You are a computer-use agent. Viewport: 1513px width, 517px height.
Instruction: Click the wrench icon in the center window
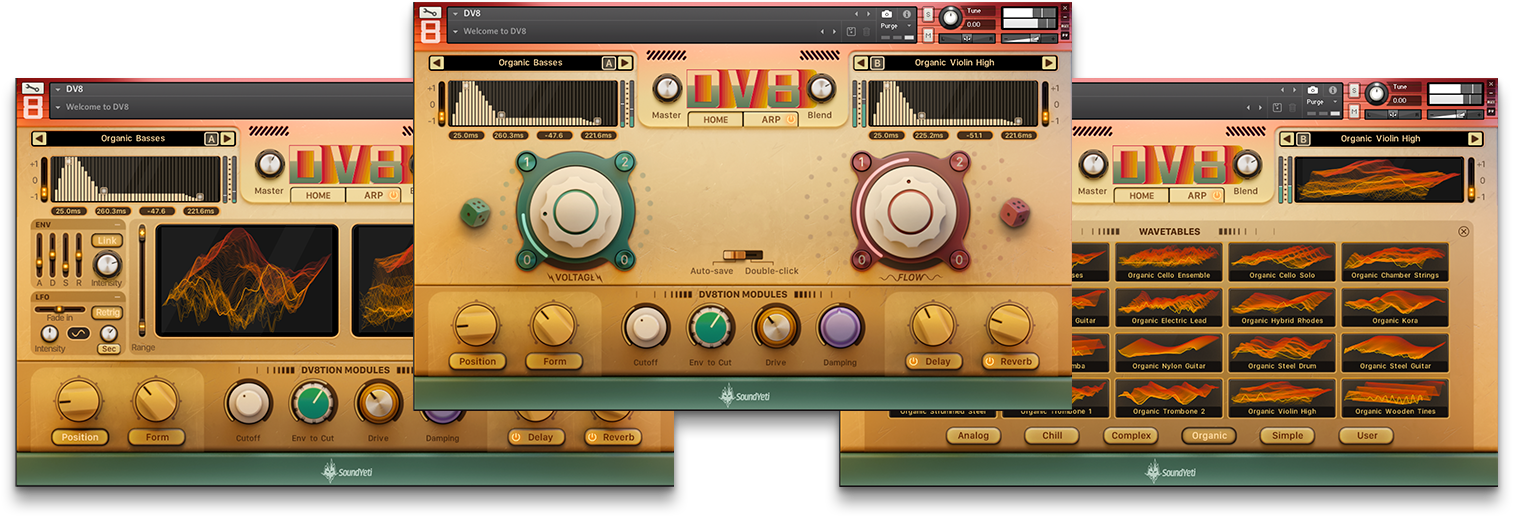pos(430,13)
